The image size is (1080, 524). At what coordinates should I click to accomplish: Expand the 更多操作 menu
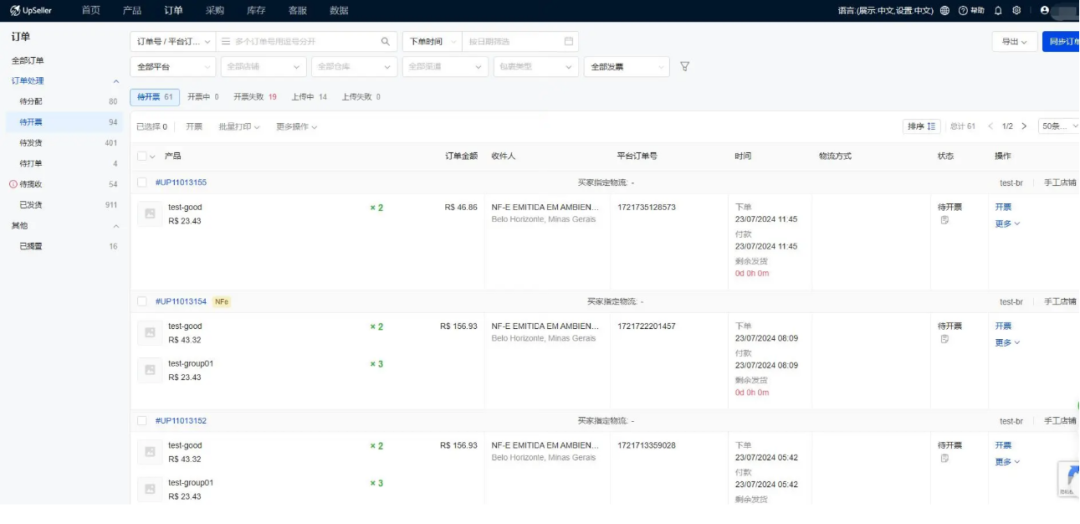click(x=297, y=127)
